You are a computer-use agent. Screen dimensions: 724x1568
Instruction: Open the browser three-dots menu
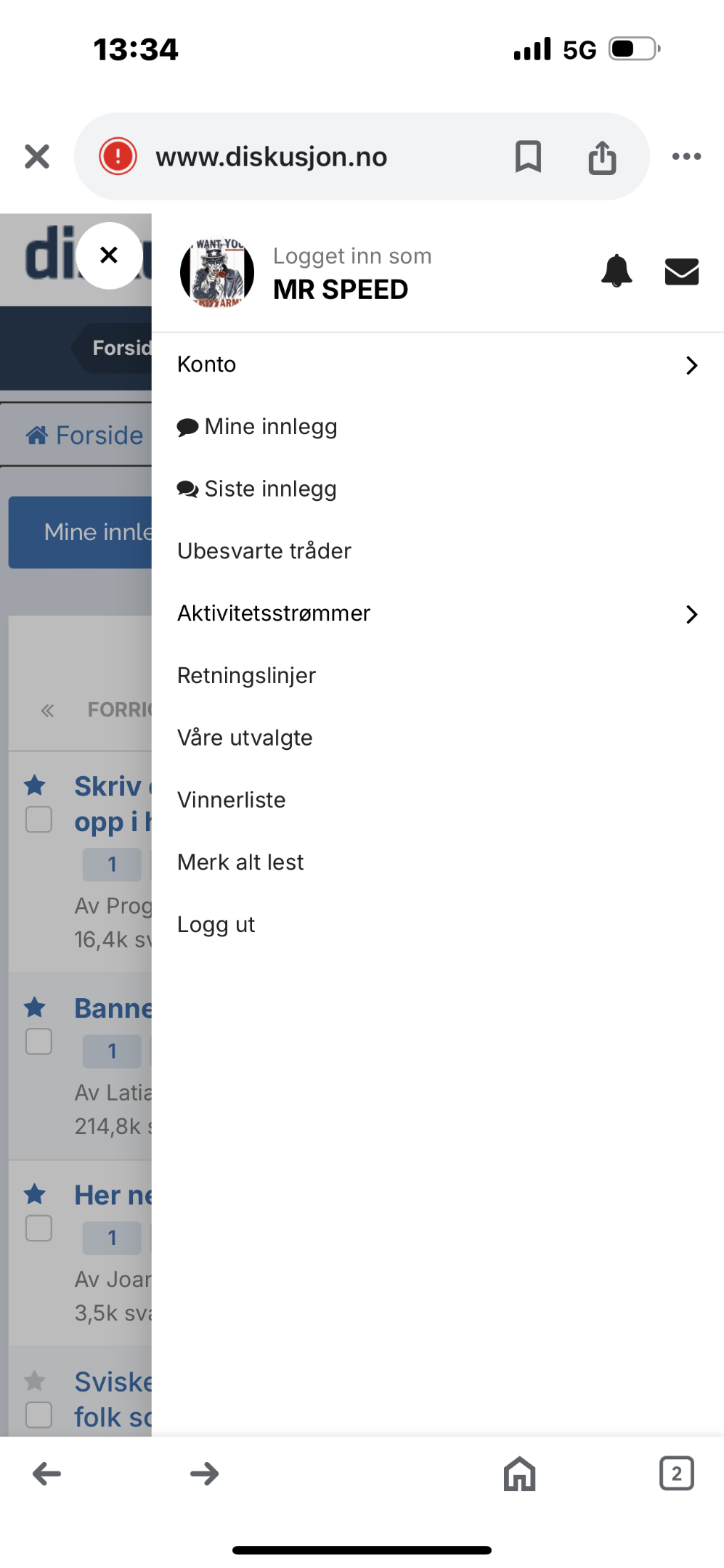(x=686, y=156)
